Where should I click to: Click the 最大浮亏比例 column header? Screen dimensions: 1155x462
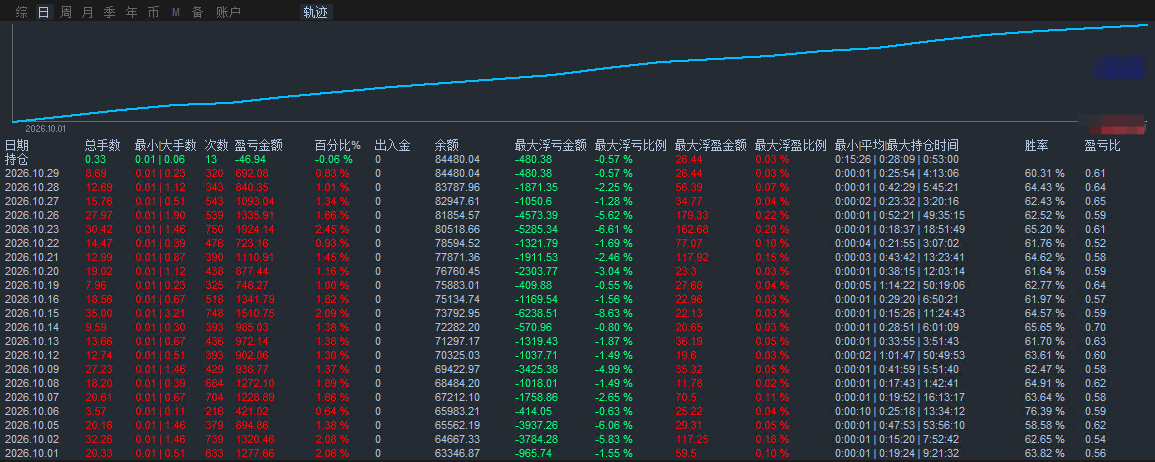[631, 145]
